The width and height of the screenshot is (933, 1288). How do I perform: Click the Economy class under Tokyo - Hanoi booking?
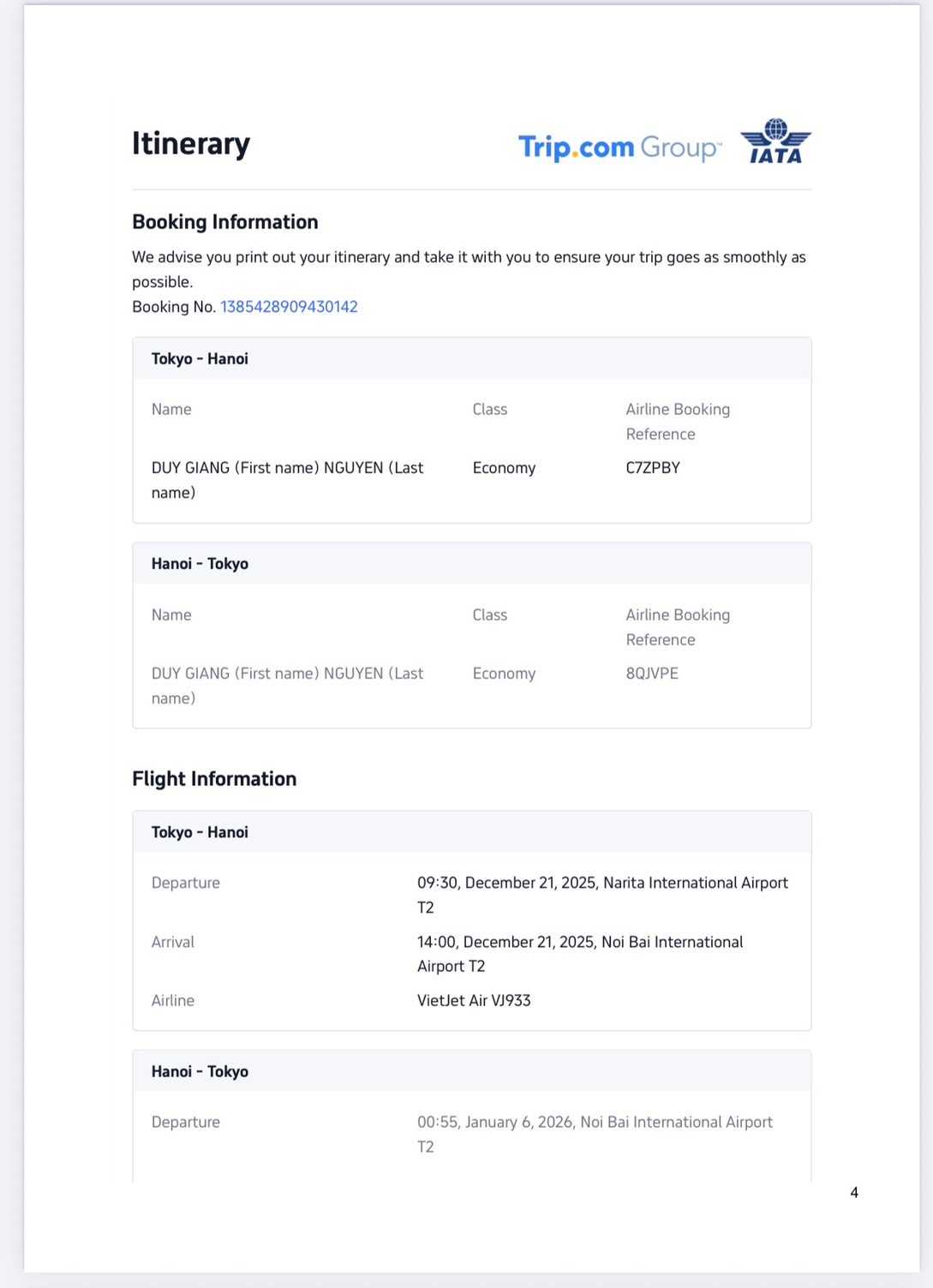tap(504, 468)
